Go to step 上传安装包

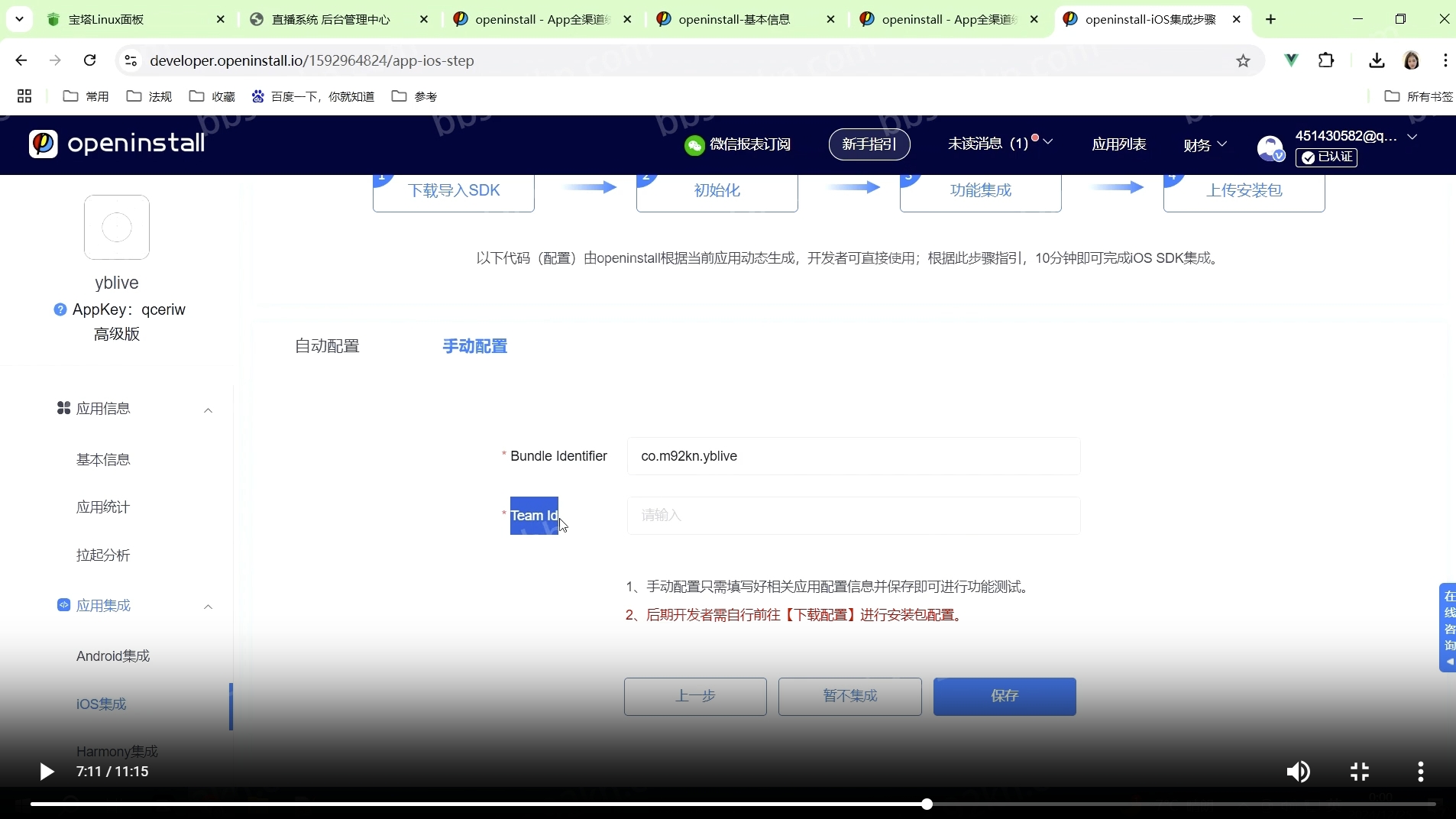[x=1244, y=192]
